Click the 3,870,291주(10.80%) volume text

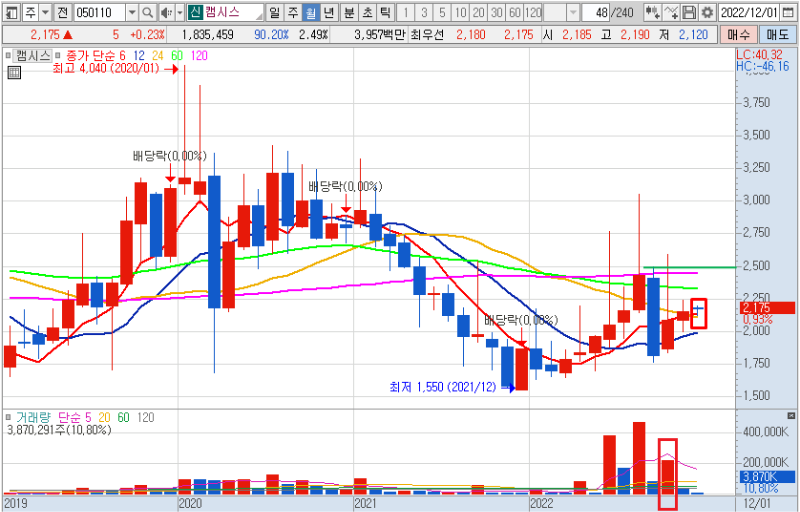pyautogui.click(x=59, y=430)
